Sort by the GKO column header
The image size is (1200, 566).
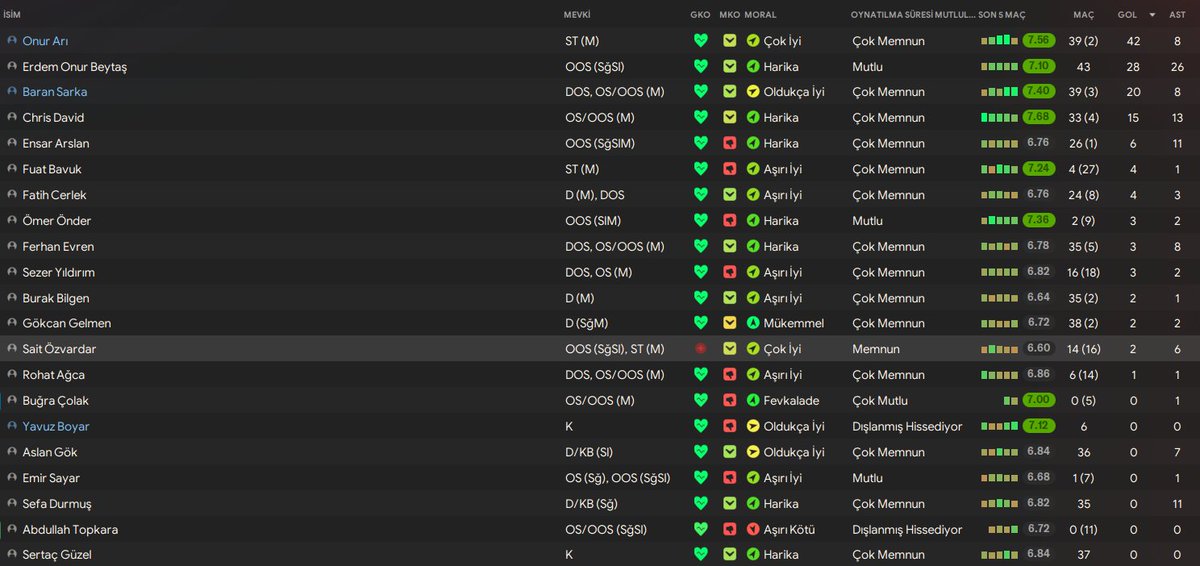click(700, 15)
